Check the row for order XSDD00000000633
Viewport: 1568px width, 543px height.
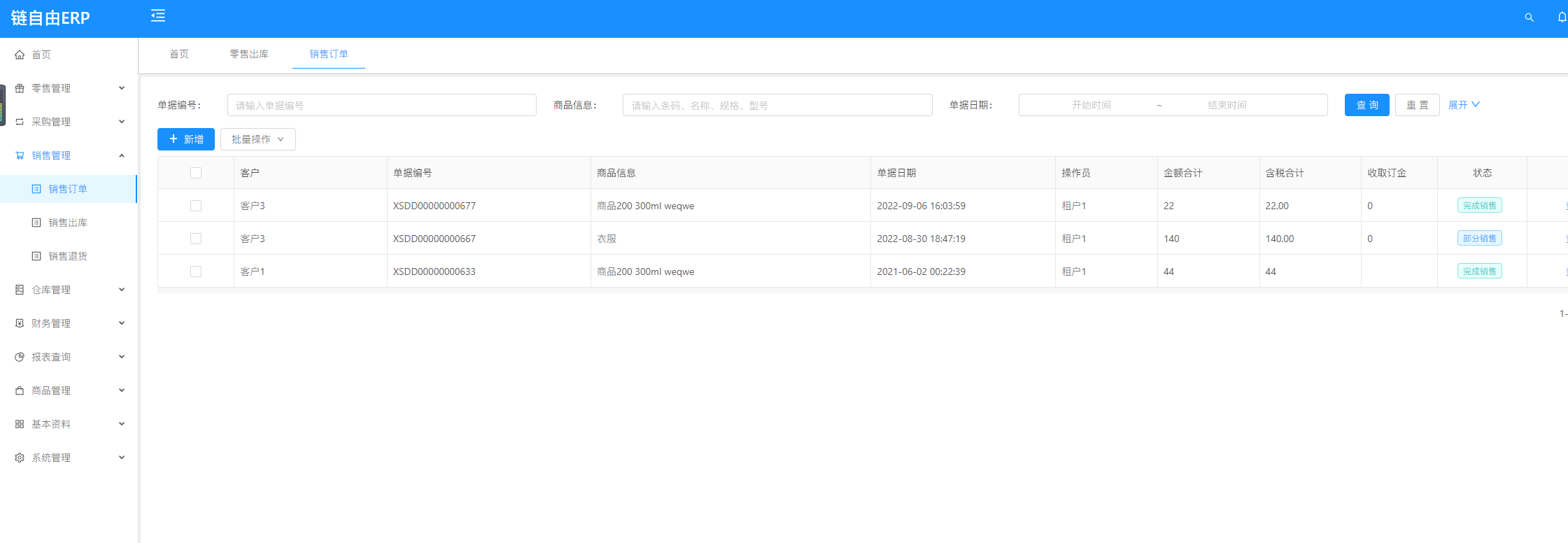click(x=196, y=271)
